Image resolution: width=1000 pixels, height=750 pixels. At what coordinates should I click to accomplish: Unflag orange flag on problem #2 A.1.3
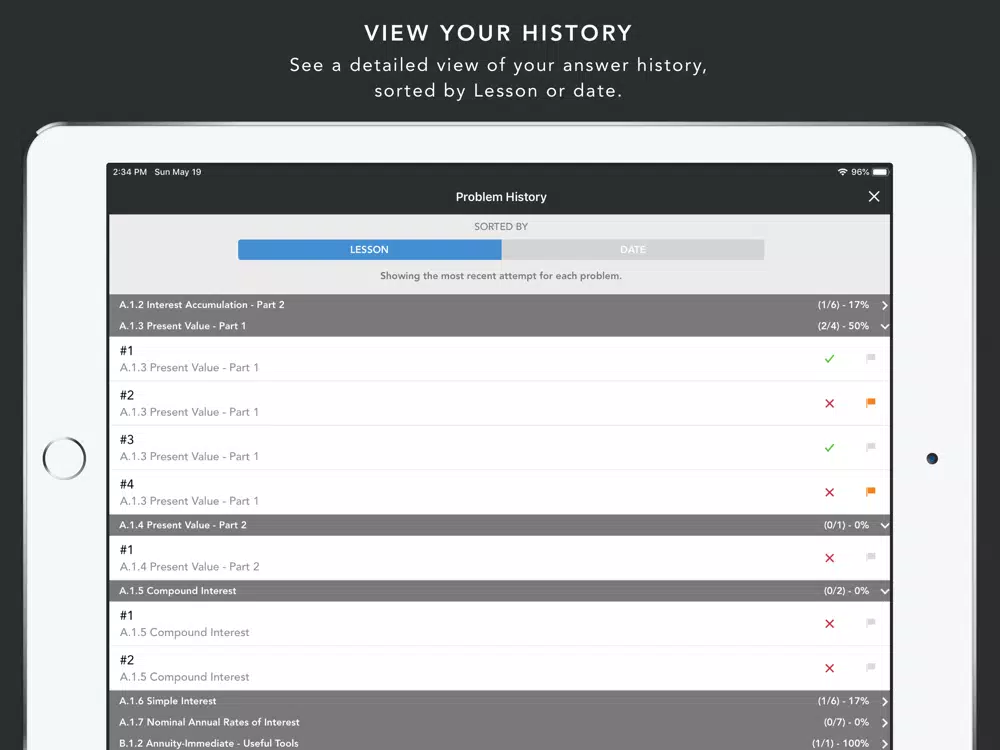point(871,403)
